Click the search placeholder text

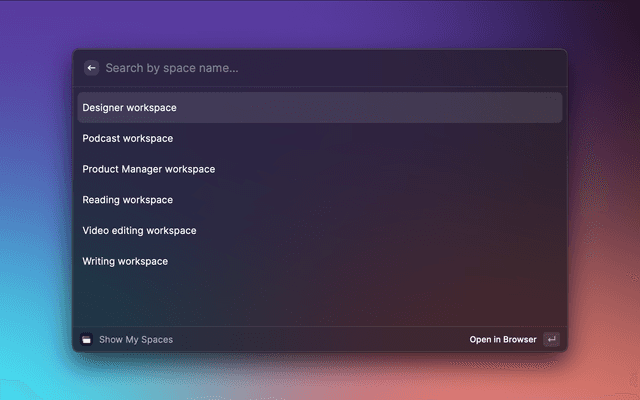[x=172, y=68]
